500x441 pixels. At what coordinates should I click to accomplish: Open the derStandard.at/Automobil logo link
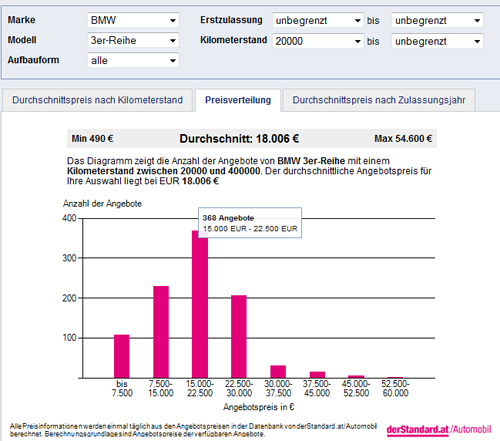tap(439, 430)
